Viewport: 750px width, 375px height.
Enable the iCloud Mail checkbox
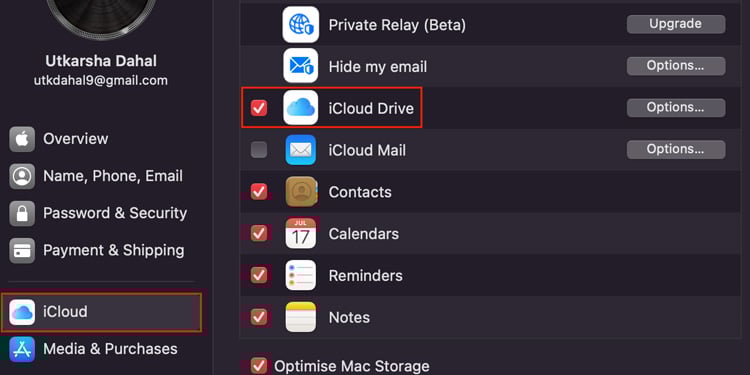(x=259, y=150)
